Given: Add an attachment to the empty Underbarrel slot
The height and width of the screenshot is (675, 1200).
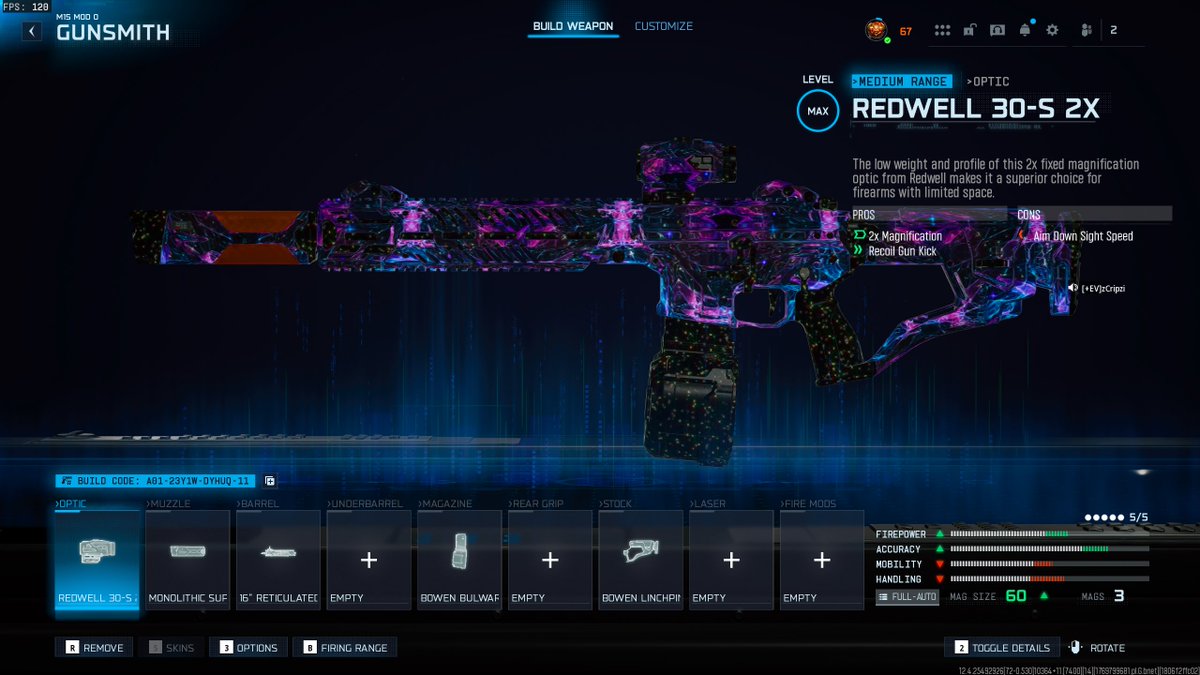Looking at the screenshot, I should tap(369, 559).
